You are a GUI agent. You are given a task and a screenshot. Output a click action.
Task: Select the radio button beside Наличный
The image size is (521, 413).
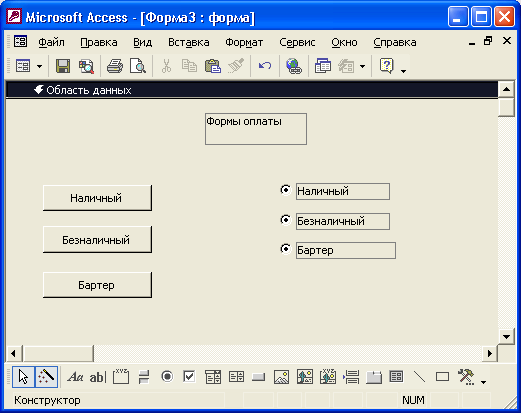pyautogui.click(x=285, y=190)
